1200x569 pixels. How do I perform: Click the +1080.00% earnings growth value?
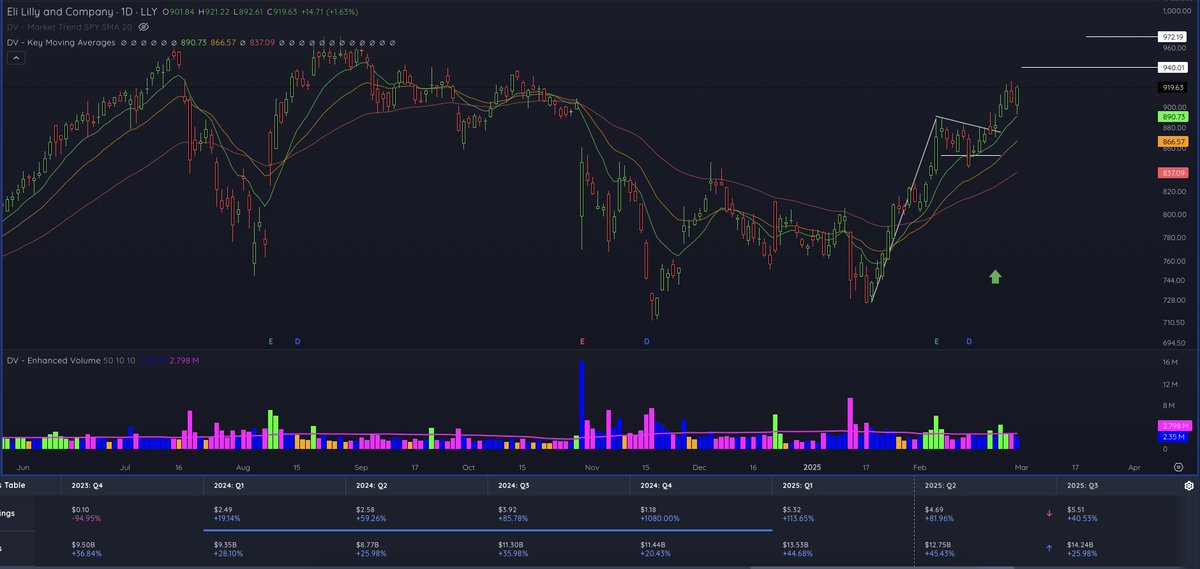point(660,518)
